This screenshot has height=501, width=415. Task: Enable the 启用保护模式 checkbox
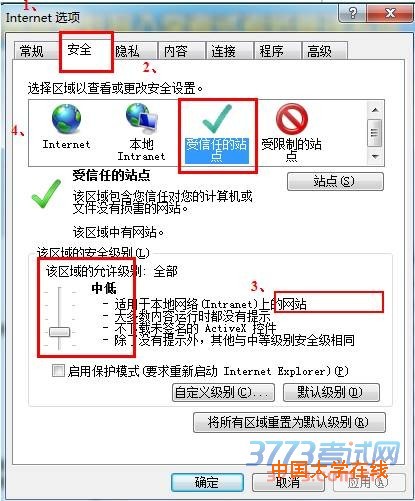[x=58, y=371]
